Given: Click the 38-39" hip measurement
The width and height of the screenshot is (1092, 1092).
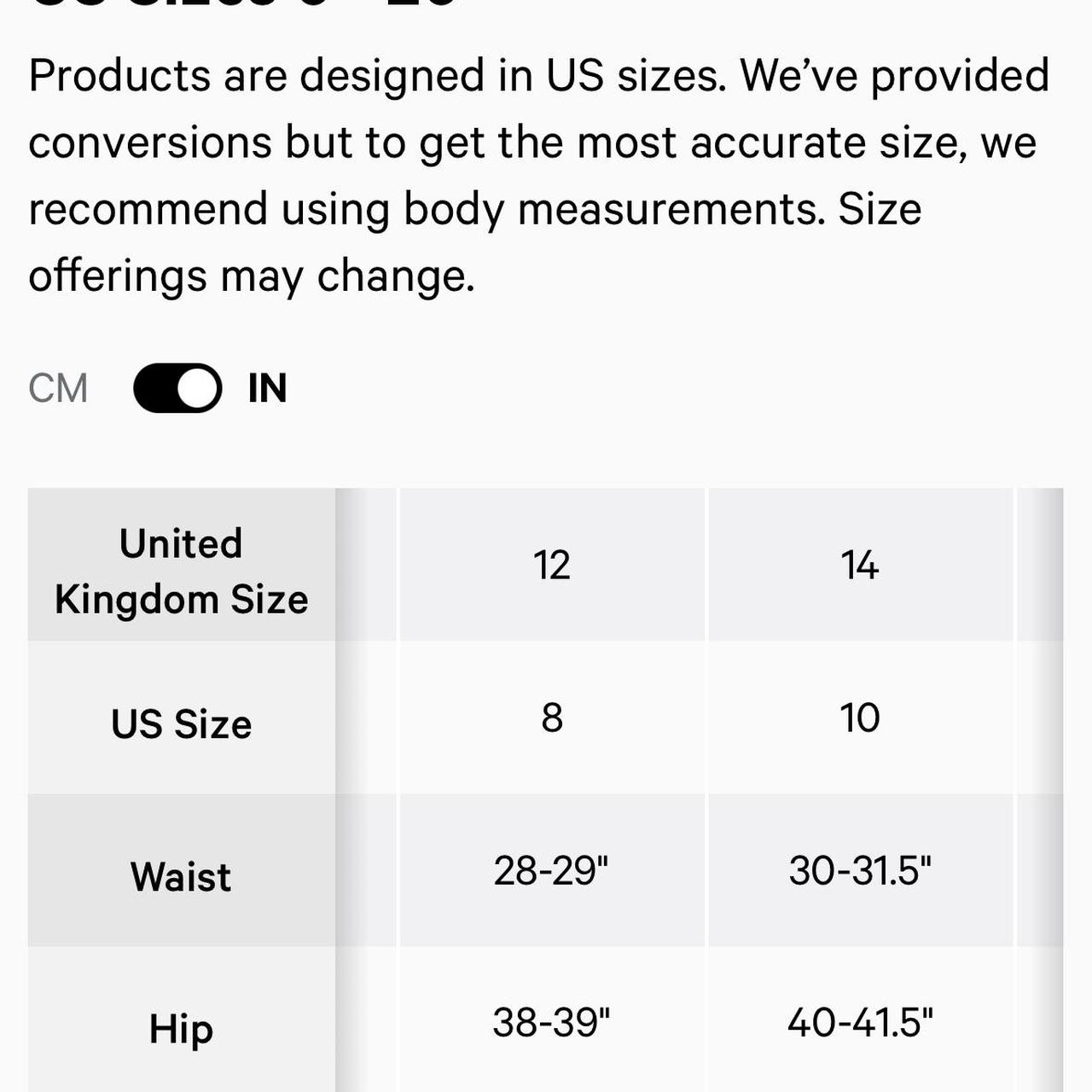Looking at the screenshot, I should [552, 1020].
